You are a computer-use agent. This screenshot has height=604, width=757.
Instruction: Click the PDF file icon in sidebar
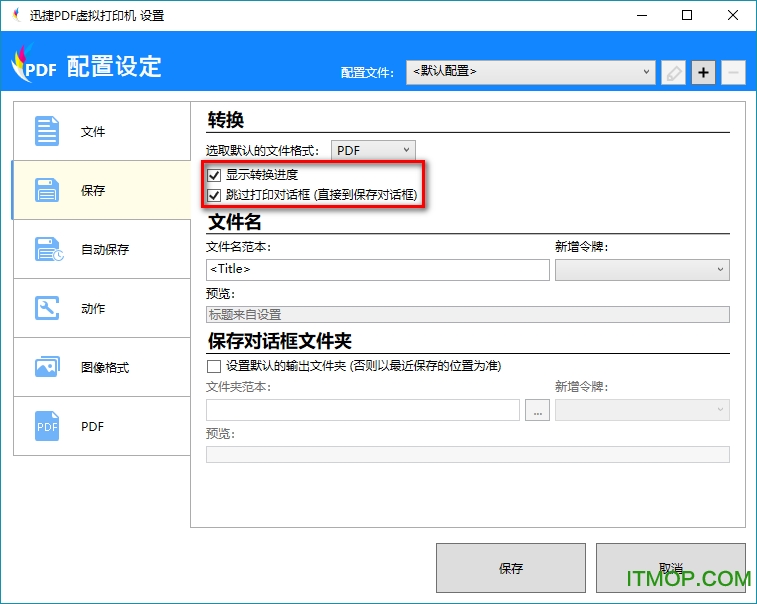tap(47, 426)
